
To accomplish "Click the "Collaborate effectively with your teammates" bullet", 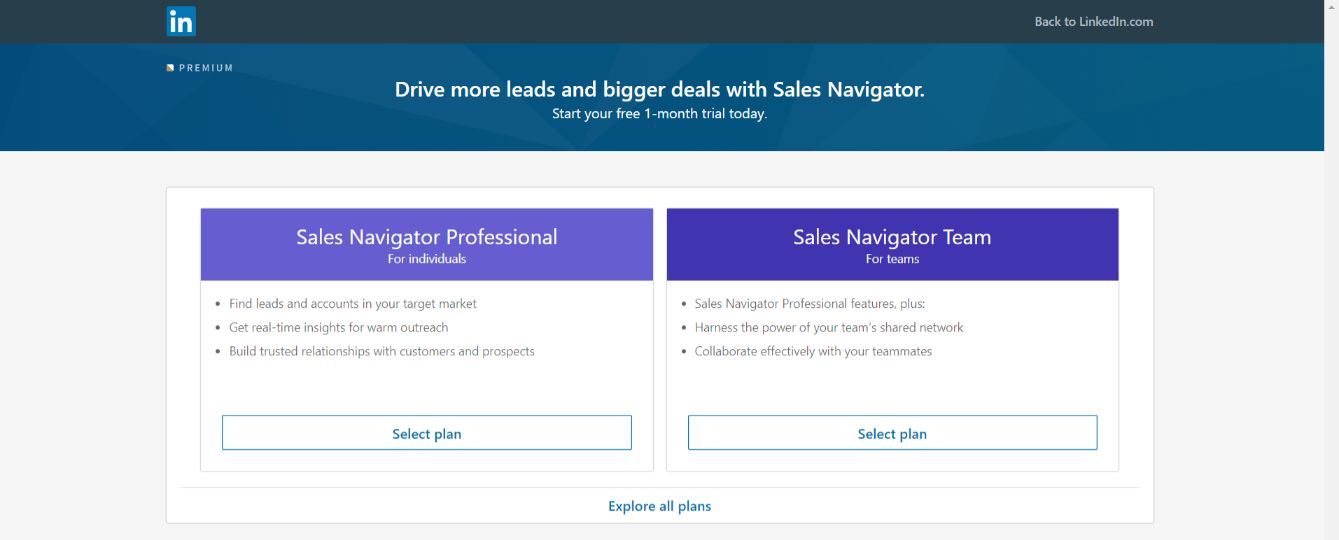I will click(813, 351).
